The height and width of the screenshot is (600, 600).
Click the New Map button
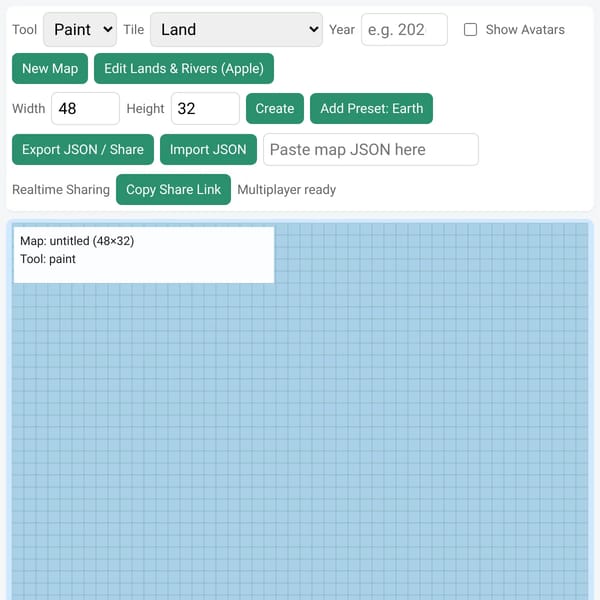coord(50,68)
